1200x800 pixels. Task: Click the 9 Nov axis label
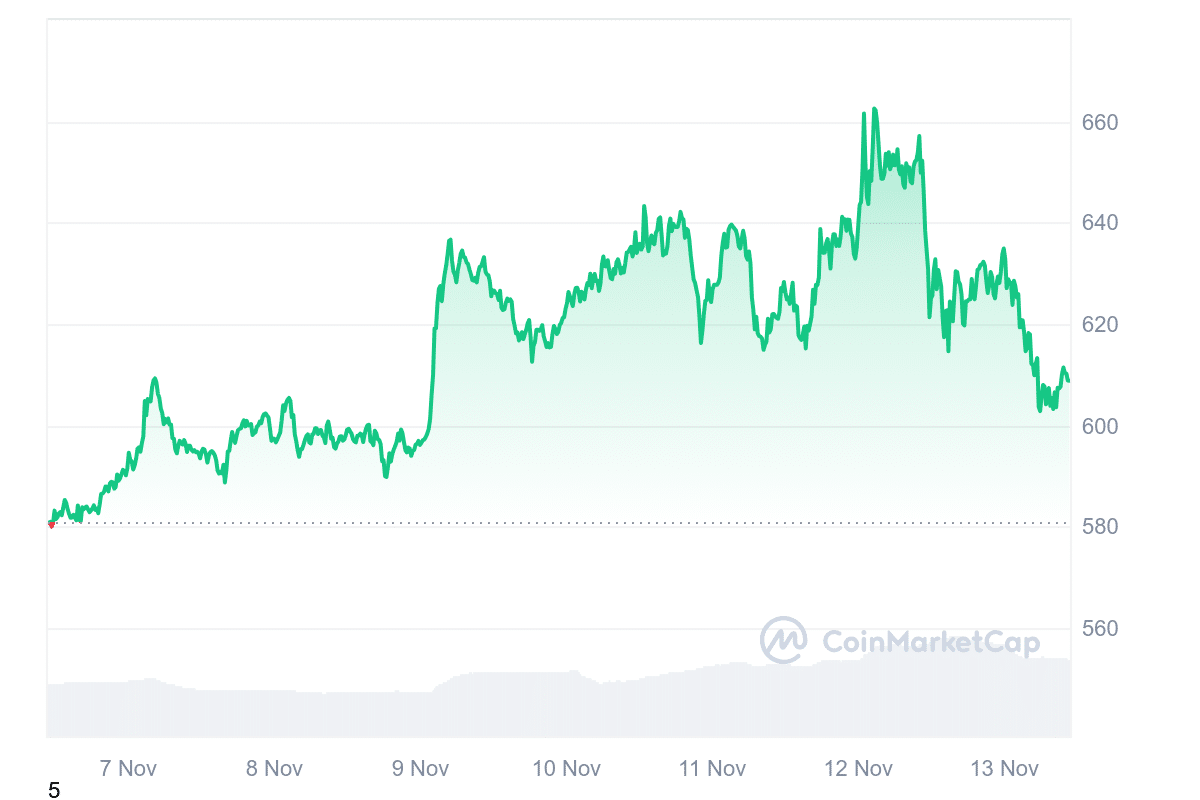coord(420,768)
